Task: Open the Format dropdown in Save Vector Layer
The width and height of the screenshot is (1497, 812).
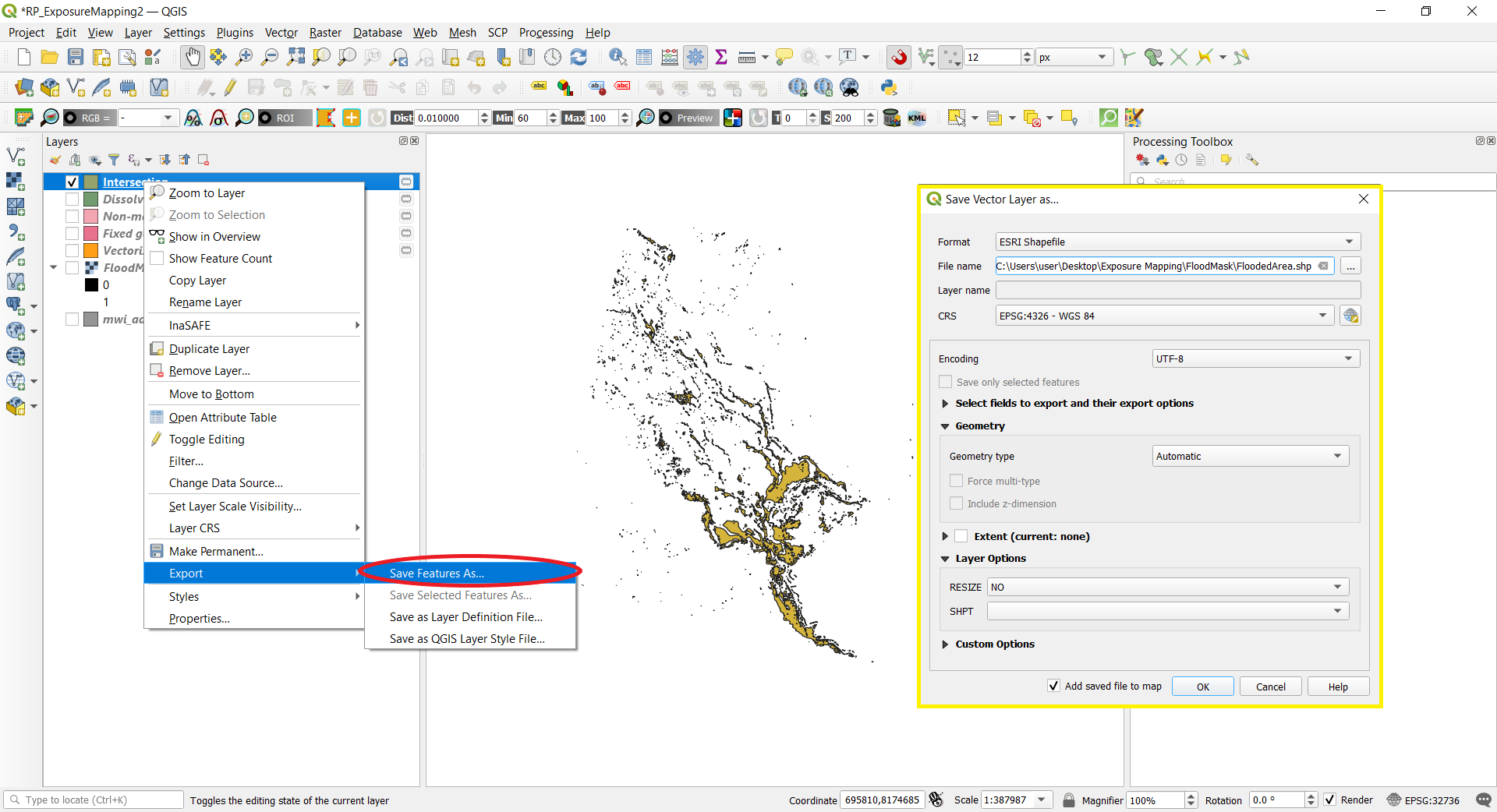Action: click(x=1349, y=242)
